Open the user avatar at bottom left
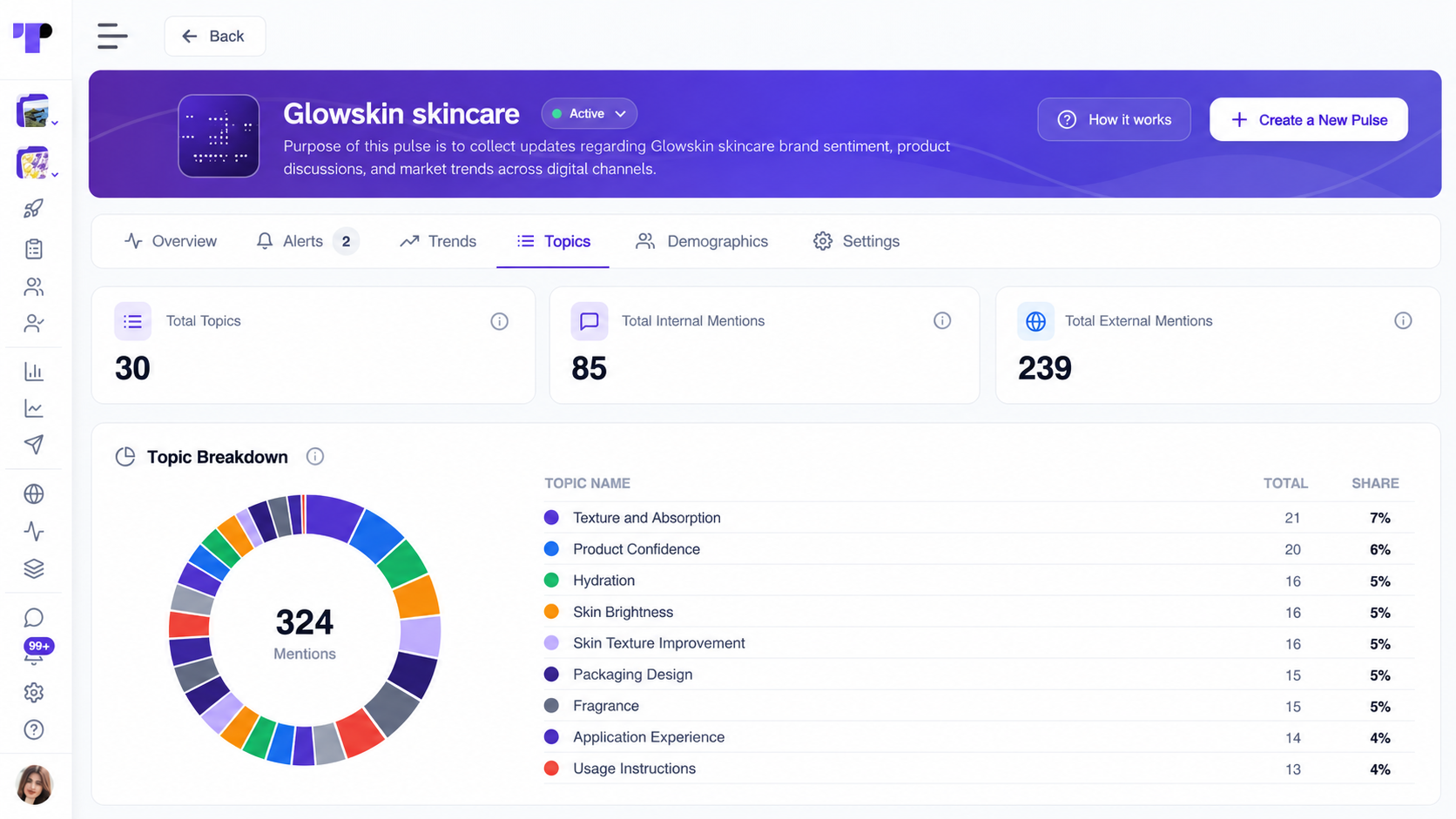The width and height of the screenshot is (1456, 819). [x=35, y=785]
